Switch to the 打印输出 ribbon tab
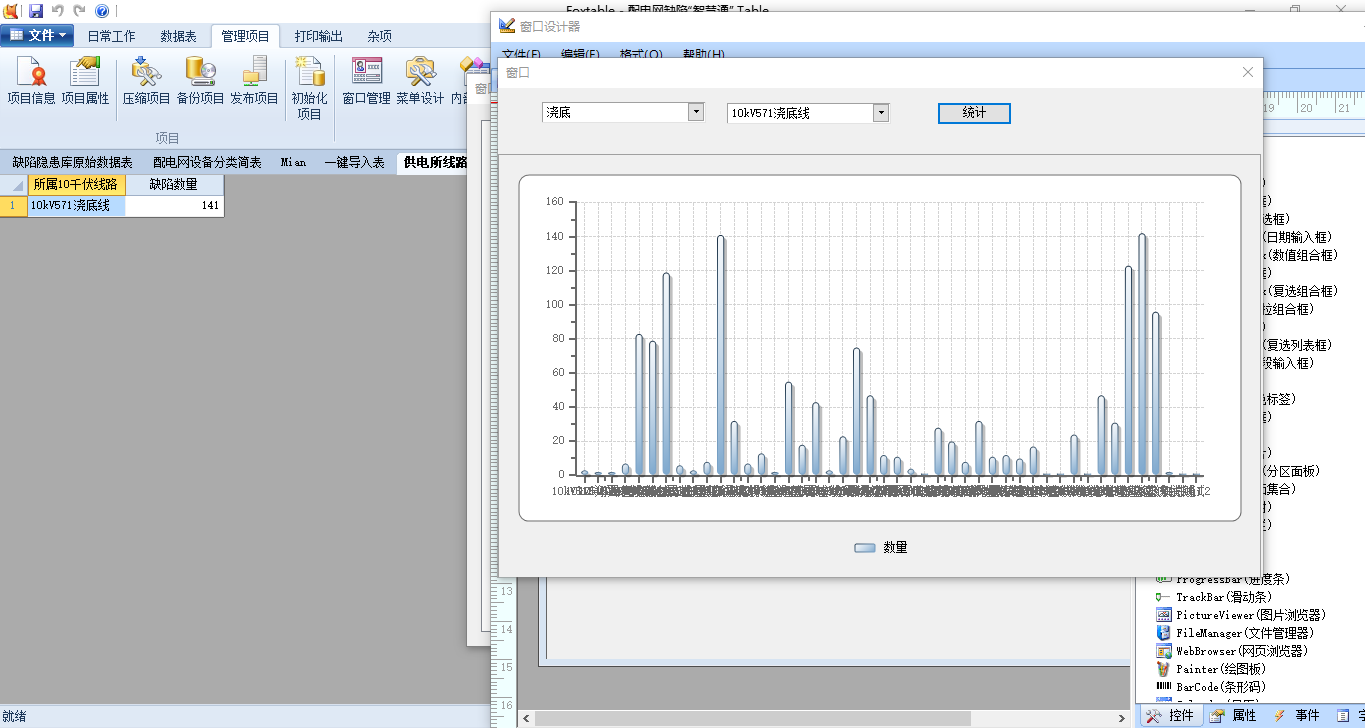This screenshot has width=1365, height=728. click(318, 36)
